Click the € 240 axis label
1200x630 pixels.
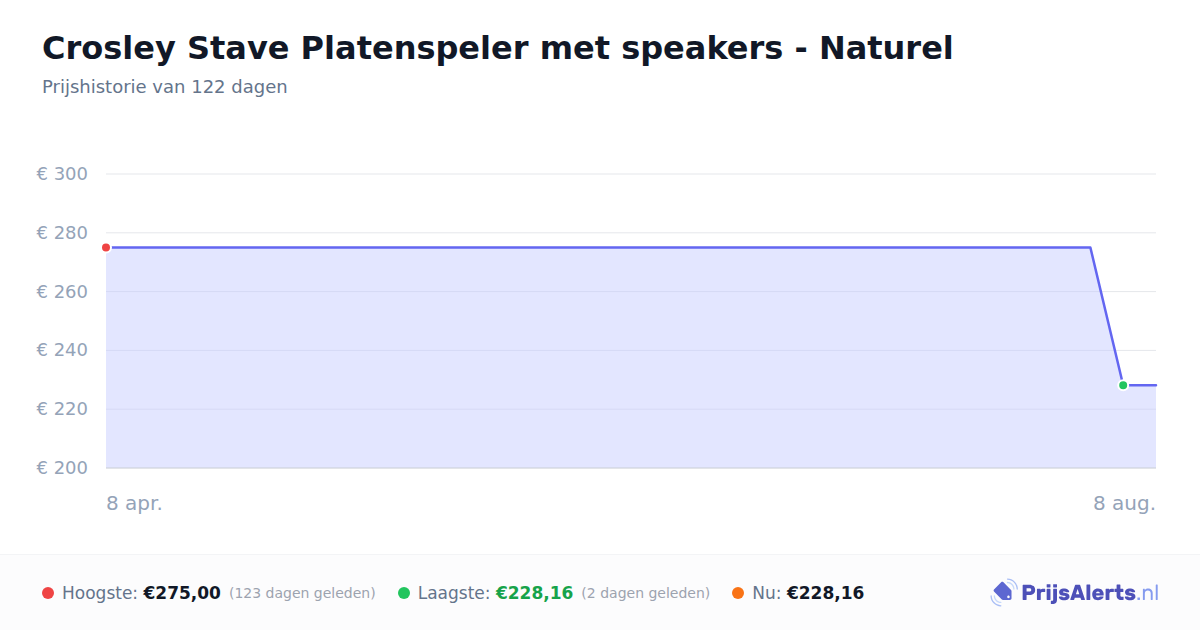[62, 350]
